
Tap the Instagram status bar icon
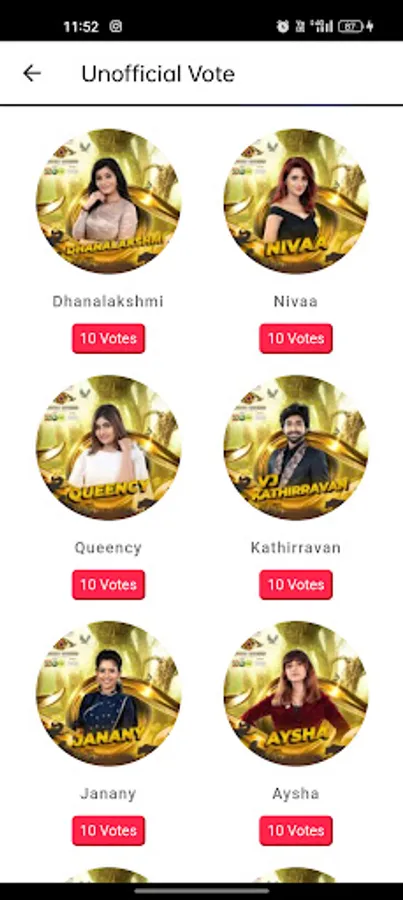point(116,26)
